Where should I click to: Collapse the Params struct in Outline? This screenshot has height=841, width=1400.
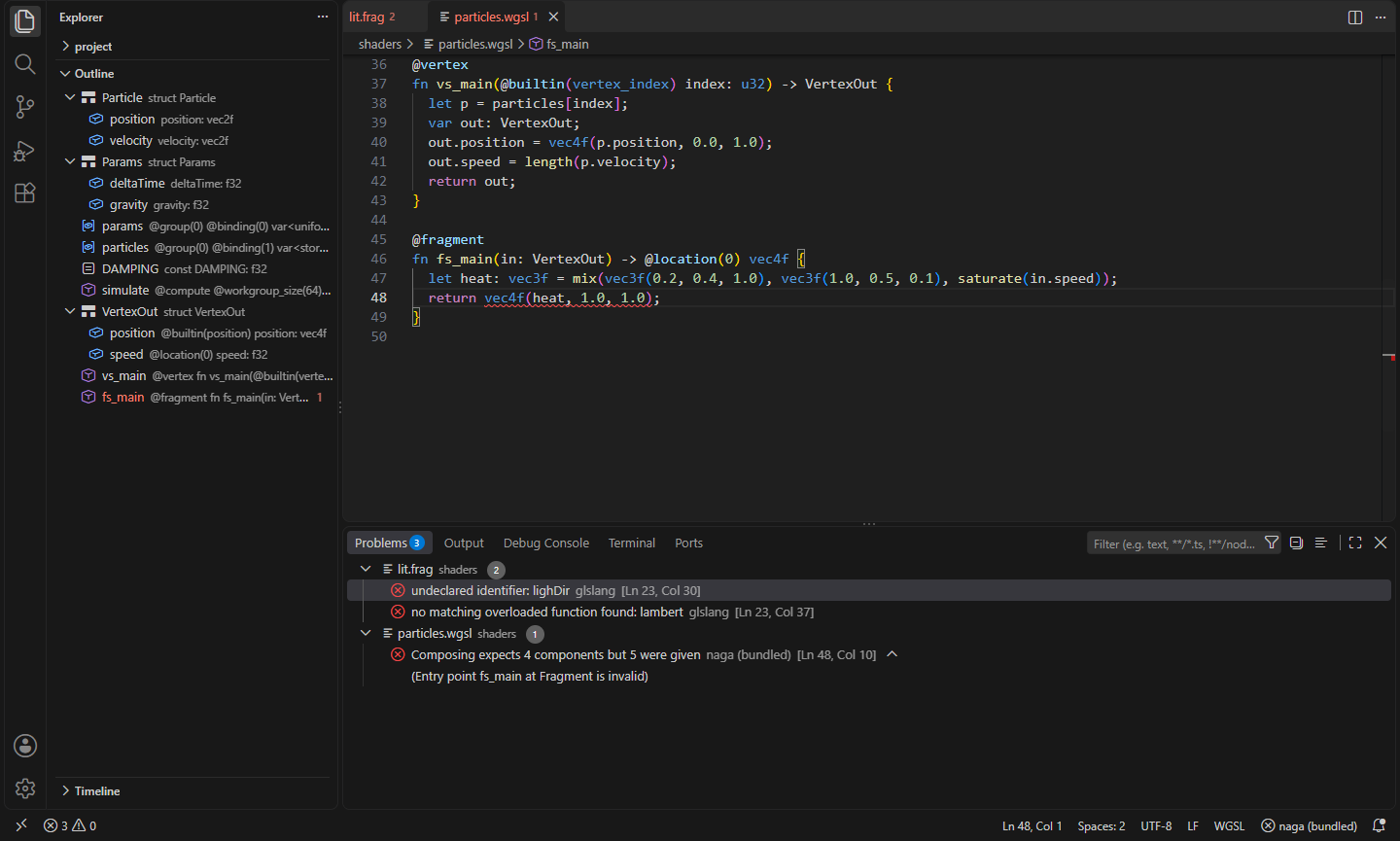click(x=70, y=161)
